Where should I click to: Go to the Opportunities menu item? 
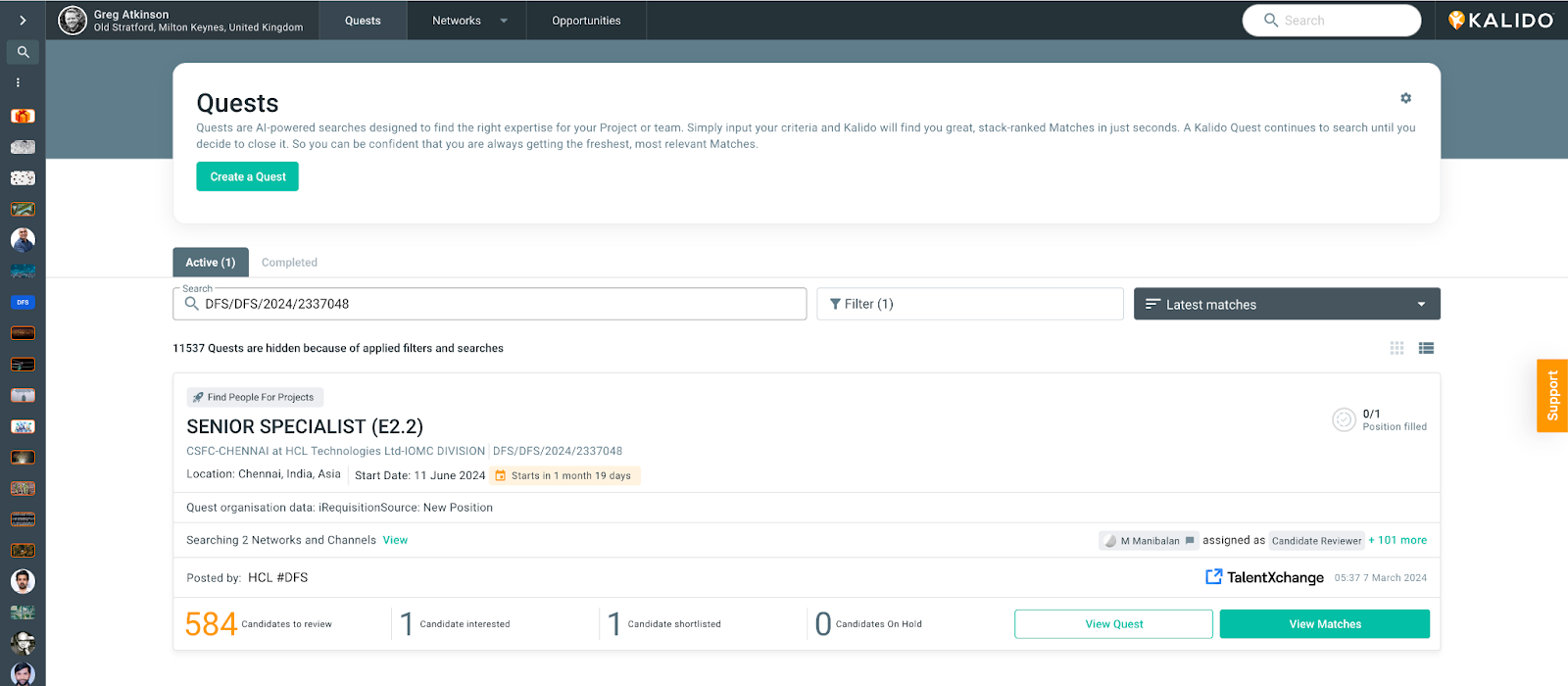coord(586,21)
